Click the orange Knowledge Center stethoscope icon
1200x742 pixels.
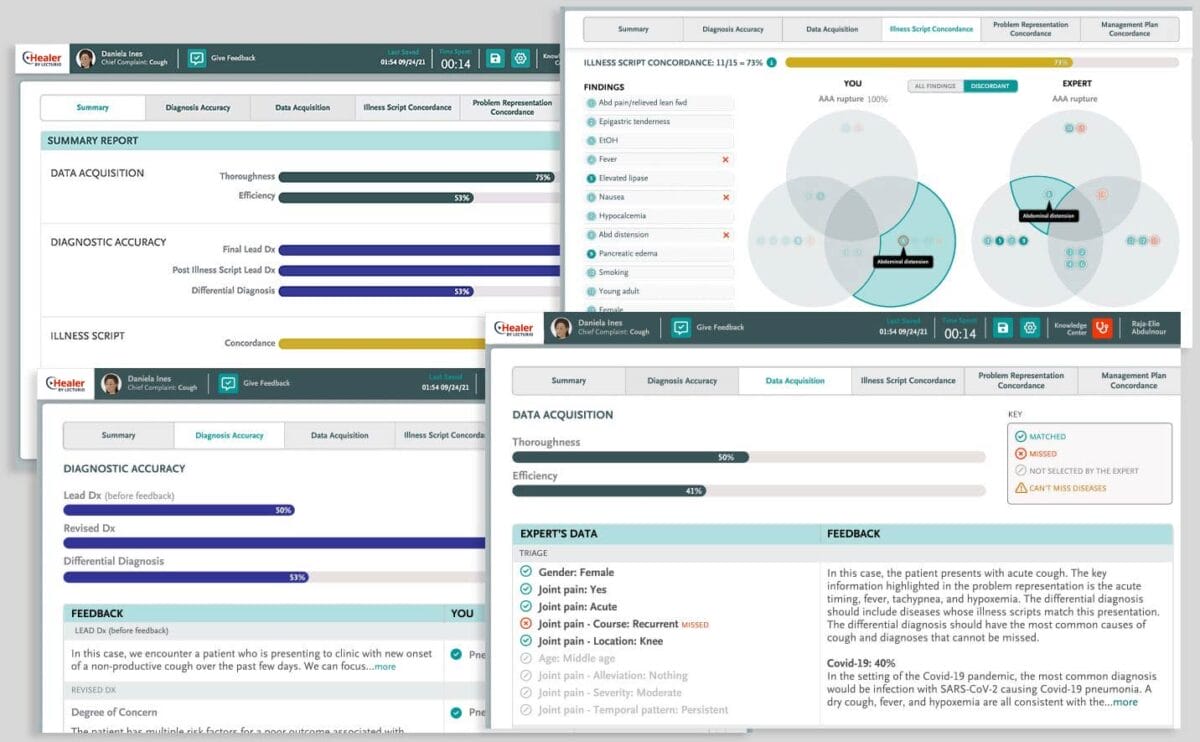1101,328
